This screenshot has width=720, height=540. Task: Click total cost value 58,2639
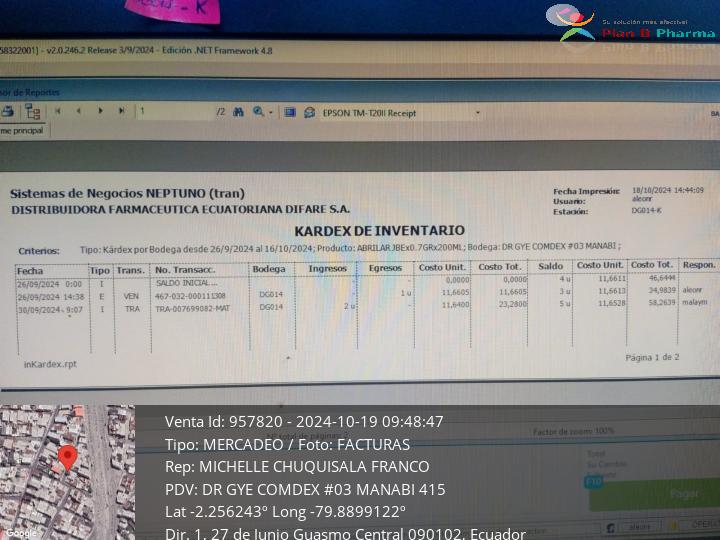pyautogui.click(x=661, y=303)
